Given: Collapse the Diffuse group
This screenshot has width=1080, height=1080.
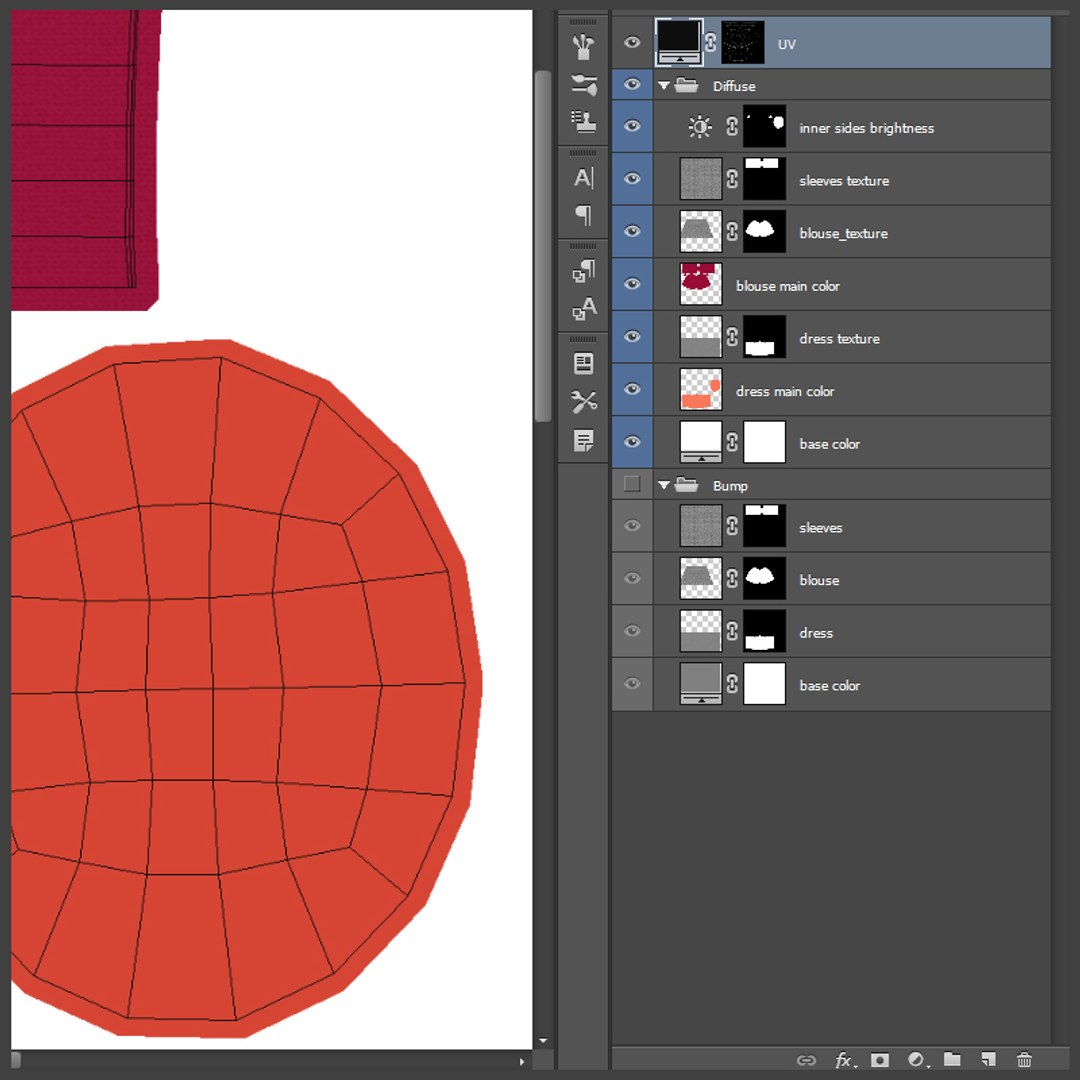Looking at the screenshot, I should click(664, 85).
